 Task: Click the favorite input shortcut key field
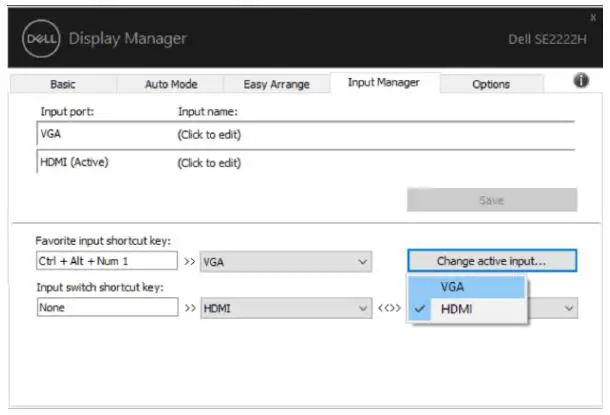(x=107, y=261)
